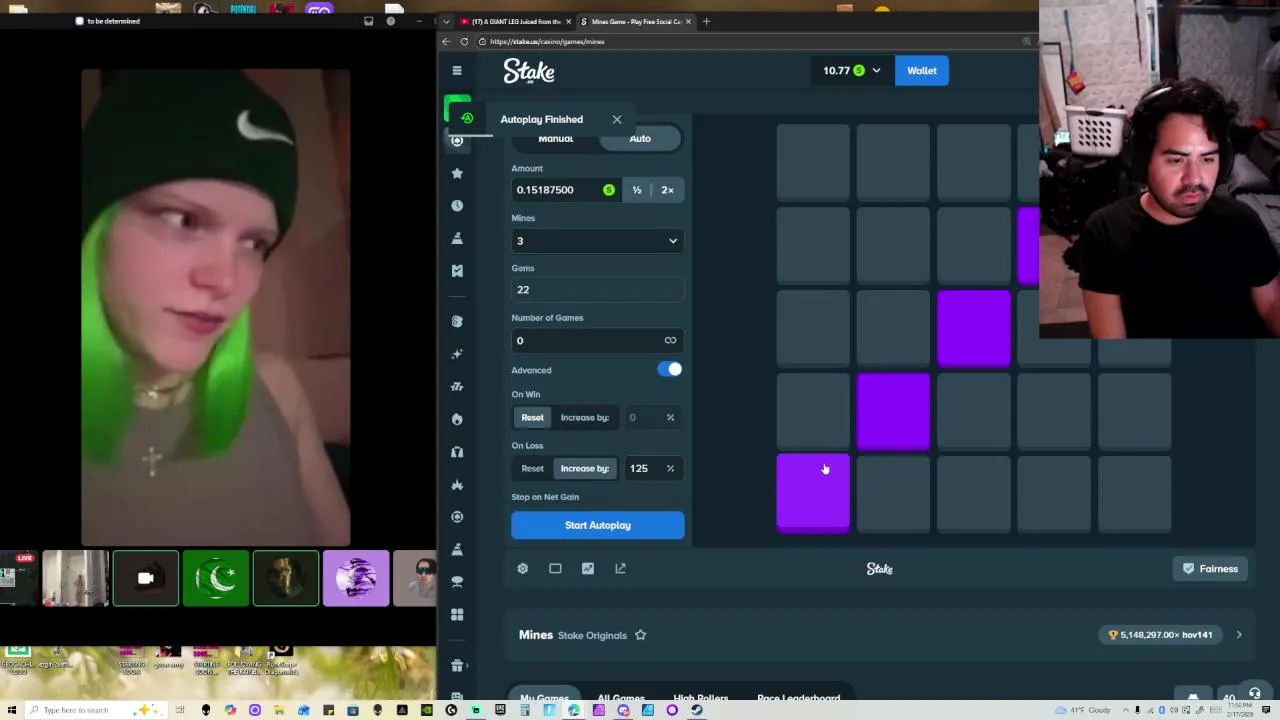Halve the bet amount with ½
This screenshot has height=720, width=1280.
click(x=637, y=190)
